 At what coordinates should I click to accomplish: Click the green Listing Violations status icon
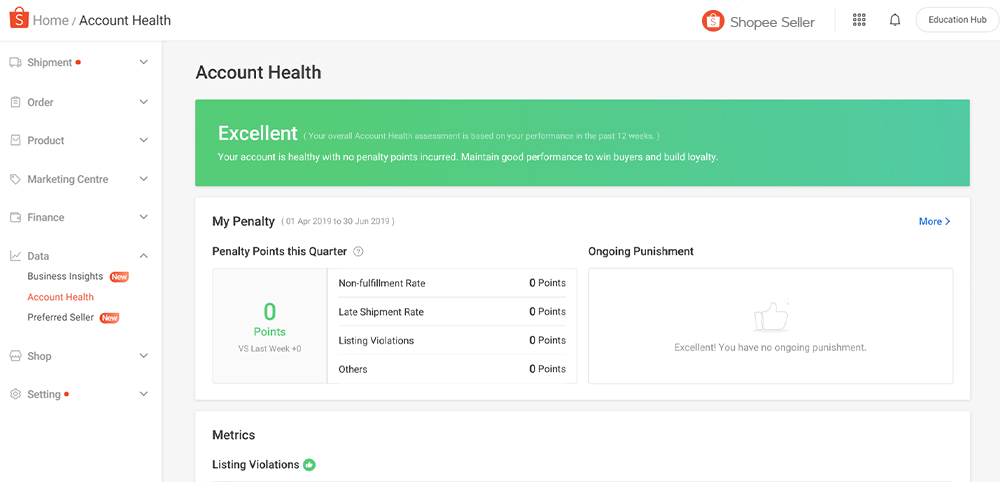pos(310,465)
